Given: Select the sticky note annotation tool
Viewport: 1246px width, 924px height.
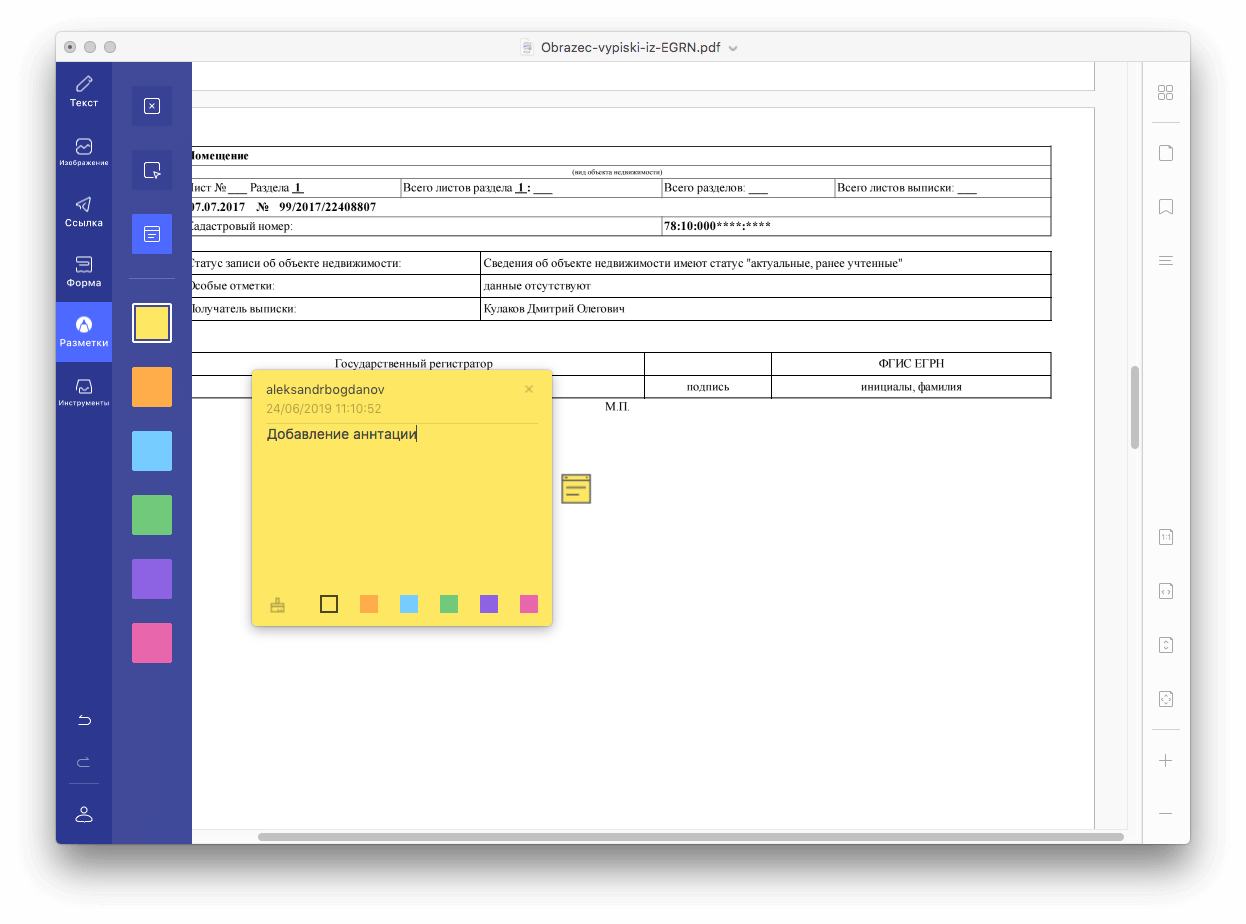Looking at the screenshot, I should pyautogui.click(x=152, y=234).
